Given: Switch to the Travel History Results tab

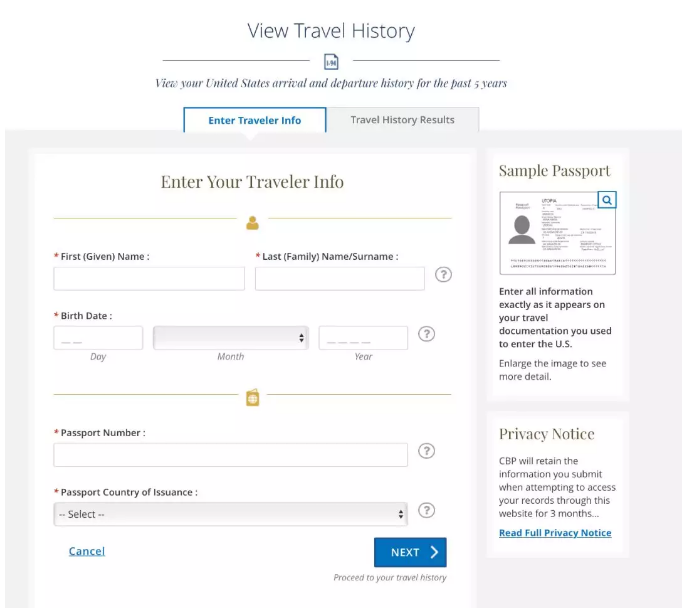Looking at the screenshot, I should [x=402, y=120].
